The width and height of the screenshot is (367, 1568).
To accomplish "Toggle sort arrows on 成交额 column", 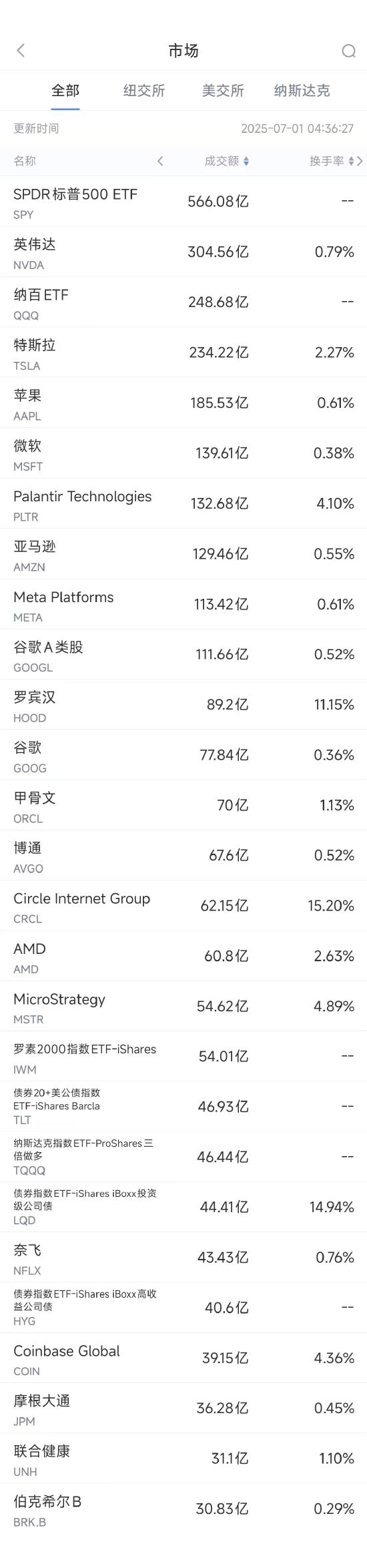I will (246, 161).
